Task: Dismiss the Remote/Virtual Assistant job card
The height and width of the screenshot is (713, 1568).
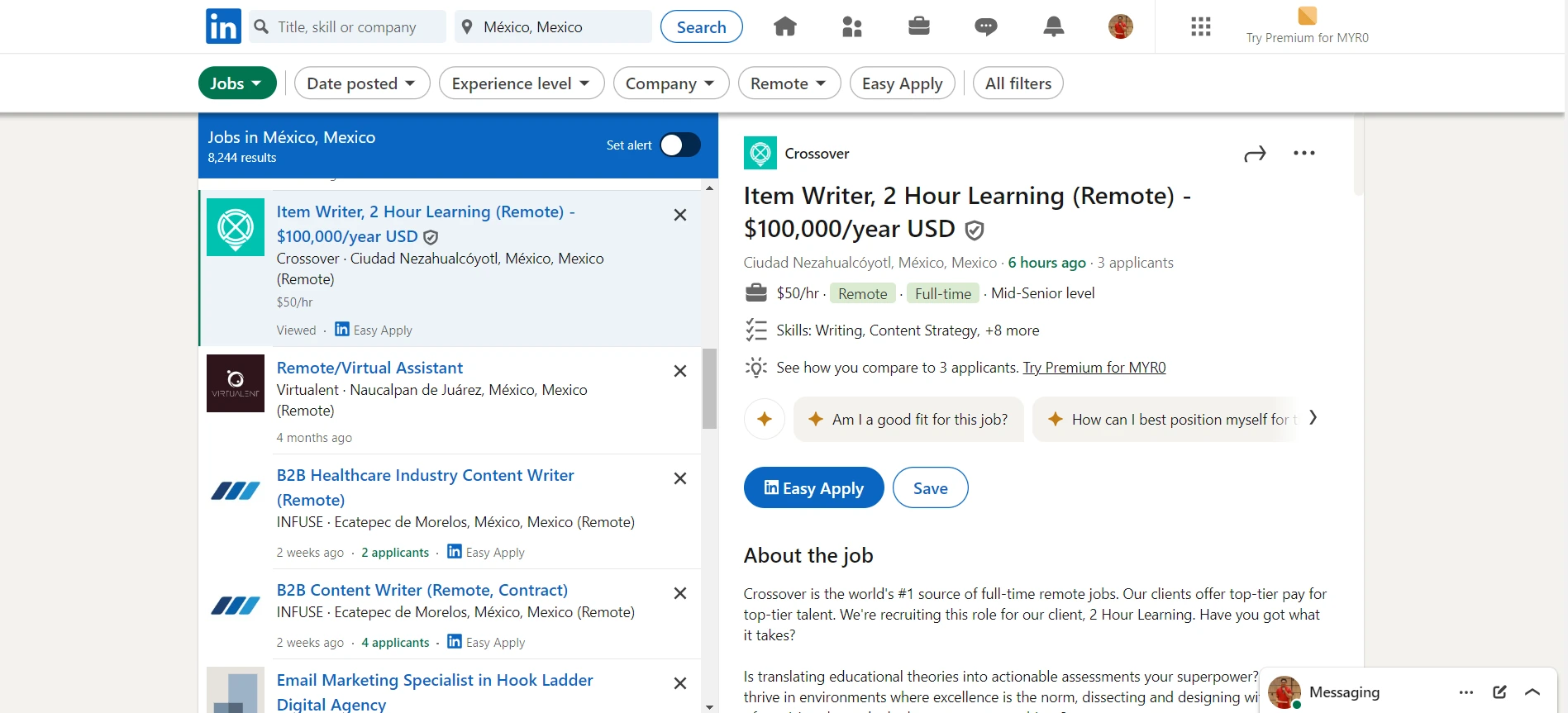Action: pos(679,371)
